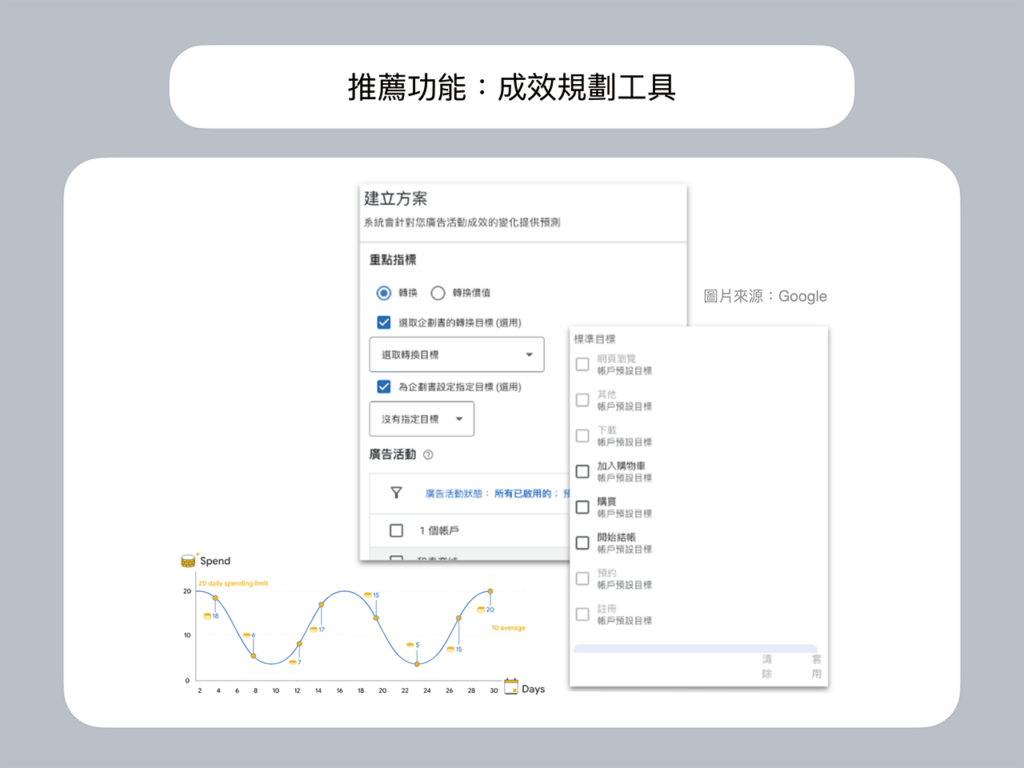Viewport: 1024px width, 768px height.
Task: Click the coin icon labeled 18
Action: click(207, 616)
